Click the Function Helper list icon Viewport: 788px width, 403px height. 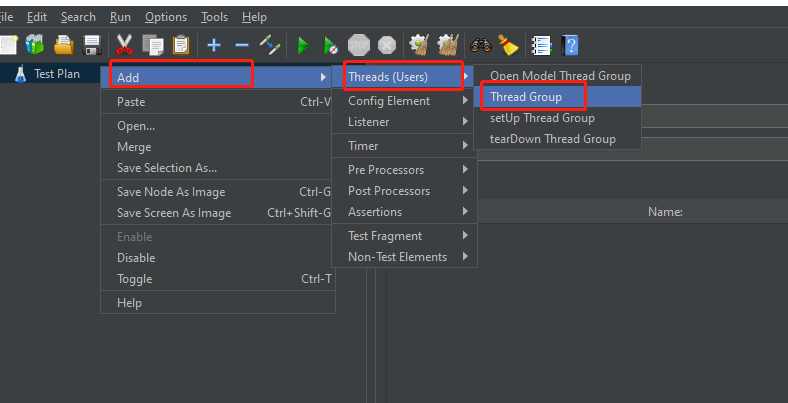coord(541,45)
